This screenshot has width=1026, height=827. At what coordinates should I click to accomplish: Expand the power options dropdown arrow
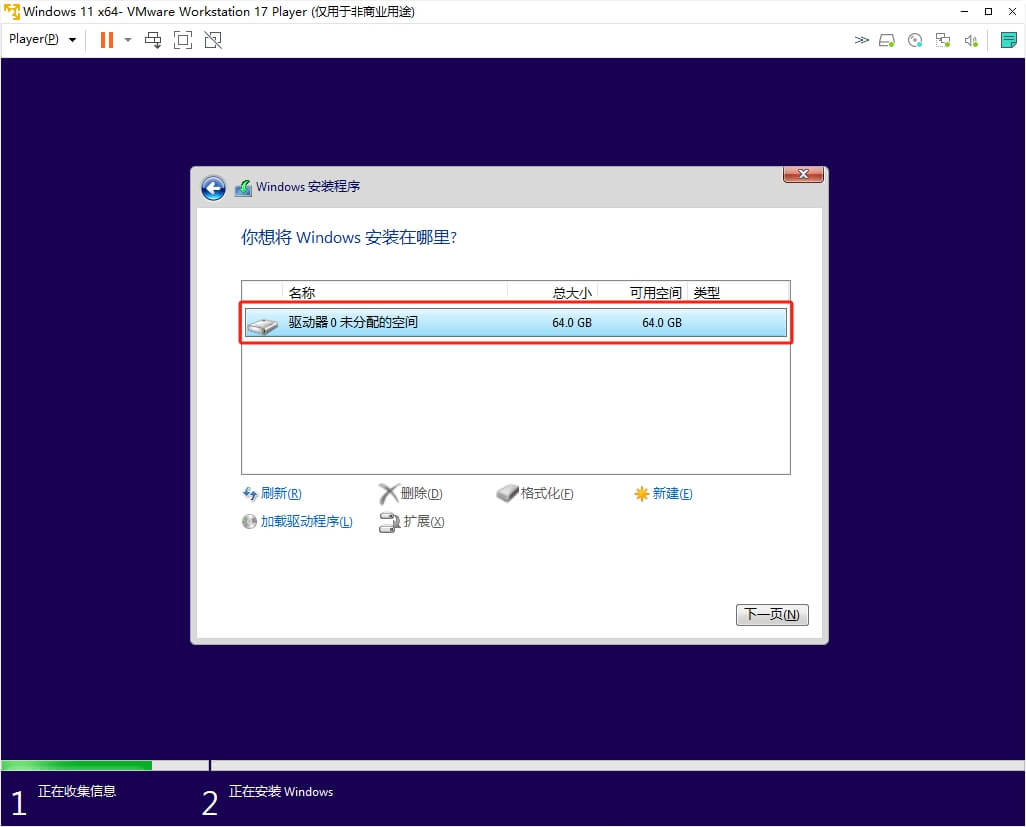tap(128, 40)
